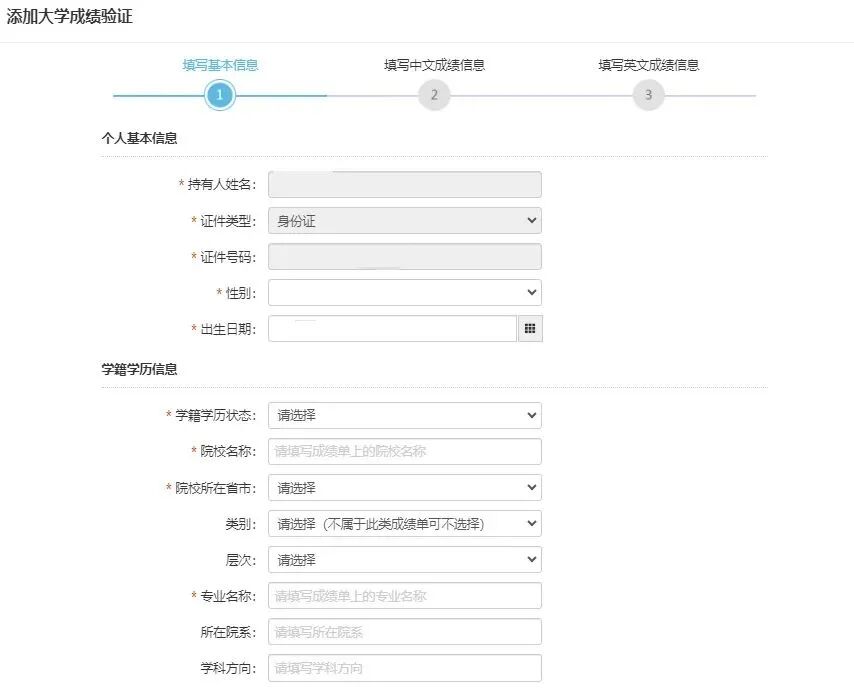Click the 证件号码 field label
Viewport: 854px width, 688px height.
point(228,257)
